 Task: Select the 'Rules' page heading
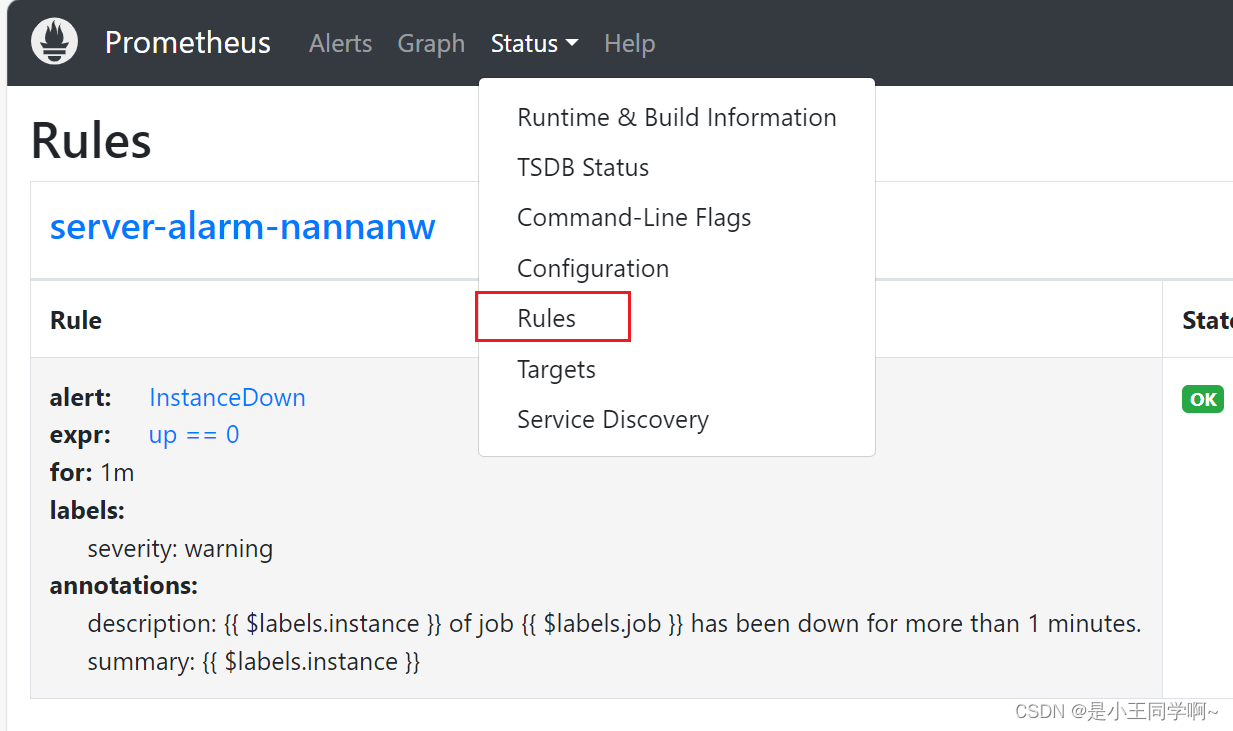(x=91, y=141)
